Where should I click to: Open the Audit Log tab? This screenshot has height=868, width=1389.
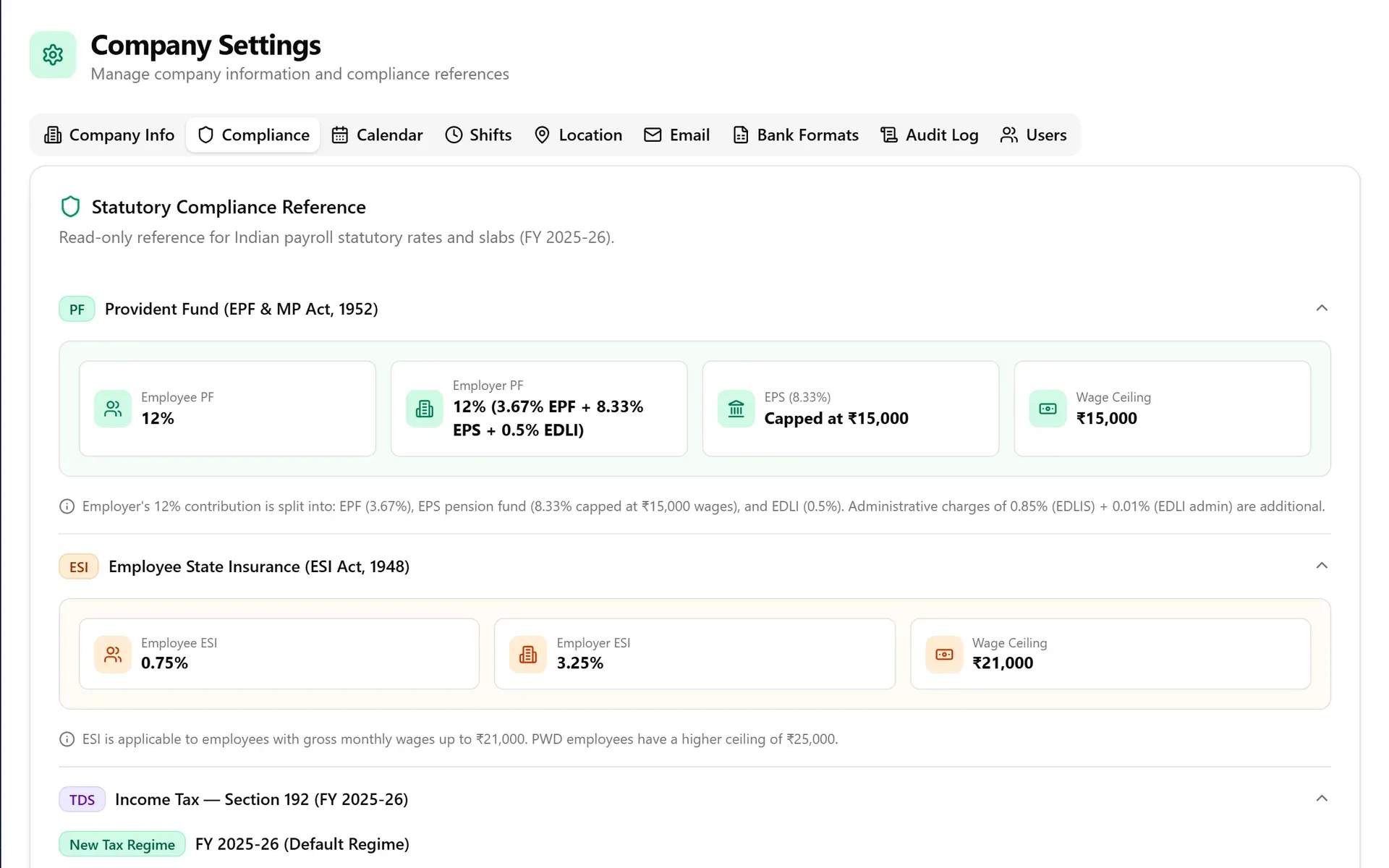[x=930, y=135]
